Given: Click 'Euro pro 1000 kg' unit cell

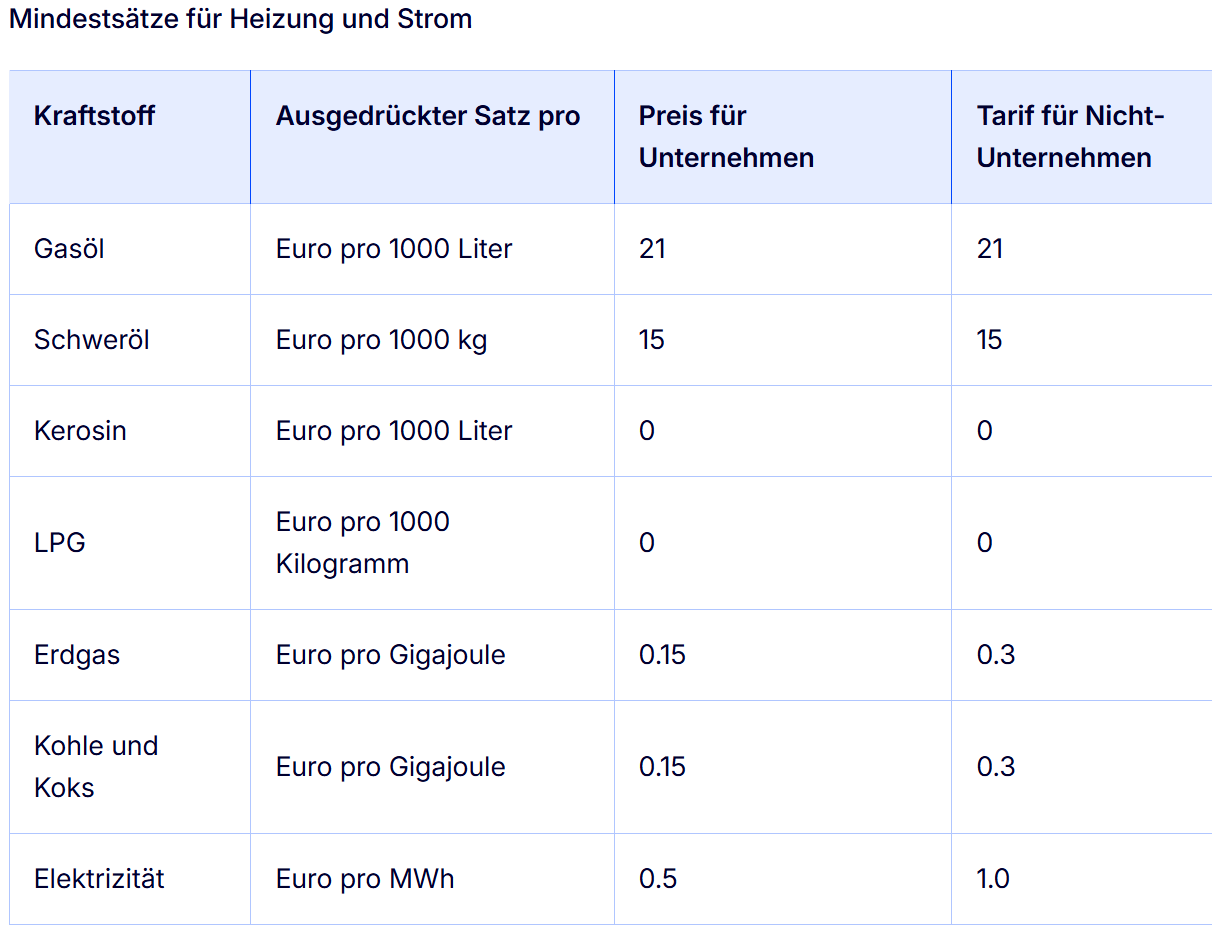Looking at the screenshot, I should (x=381, y=340).
